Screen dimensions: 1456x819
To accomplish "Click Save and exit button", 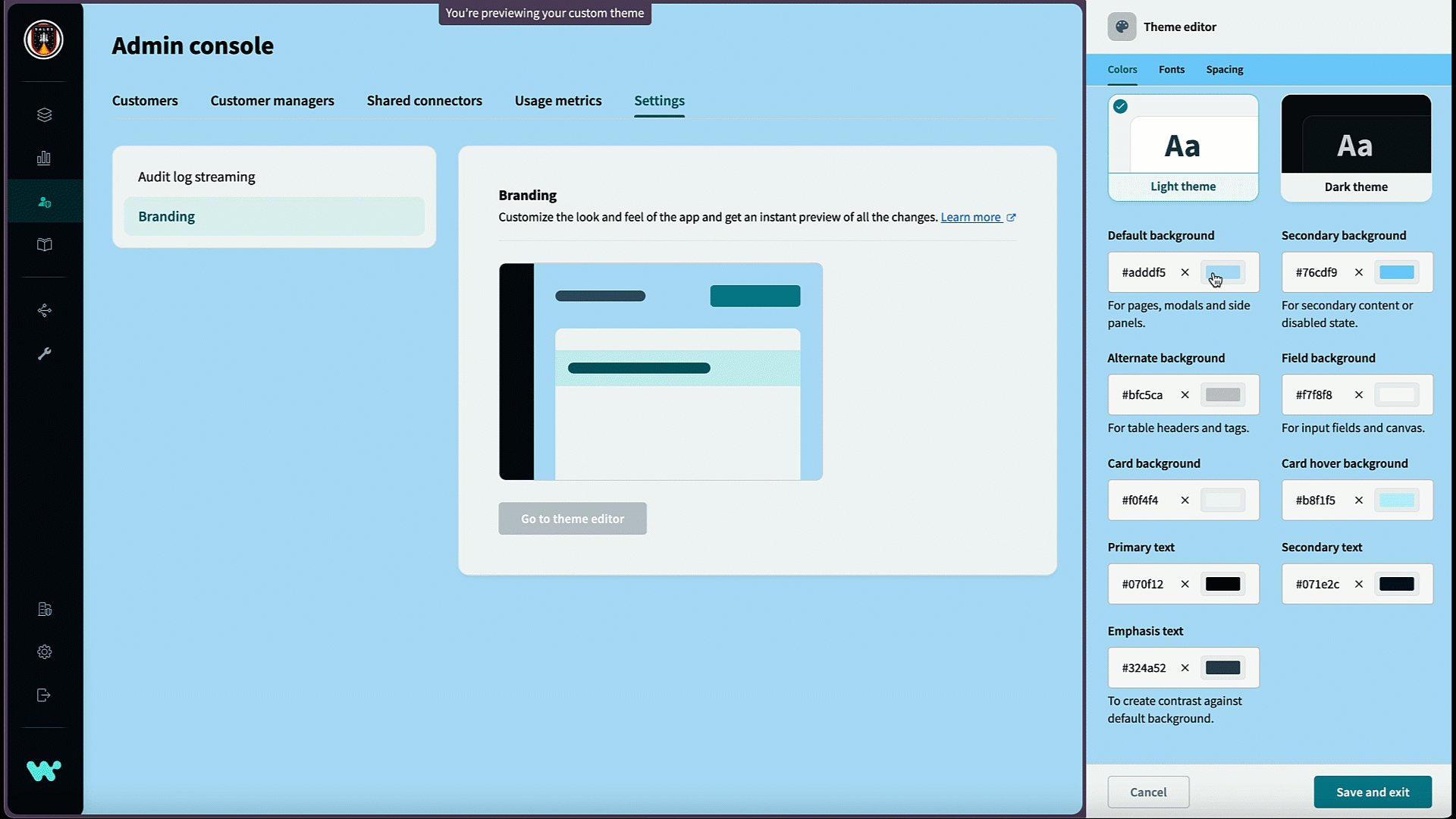I will (1372, 792).
